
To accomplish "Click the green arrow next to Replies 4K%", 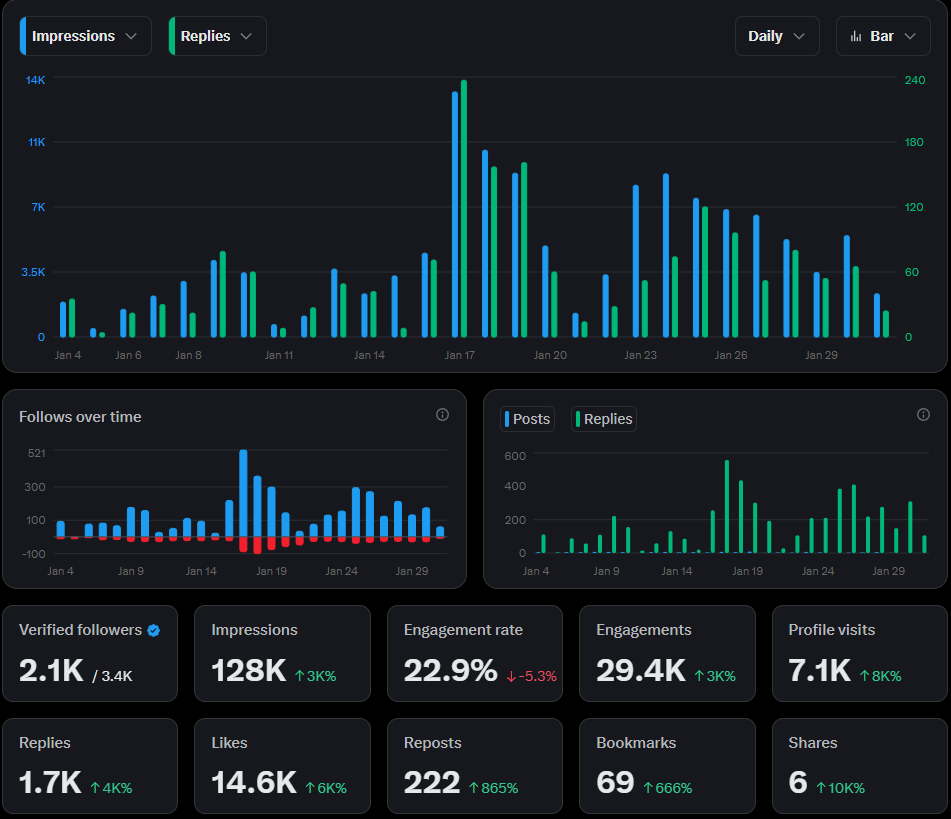I will [96, 788].
